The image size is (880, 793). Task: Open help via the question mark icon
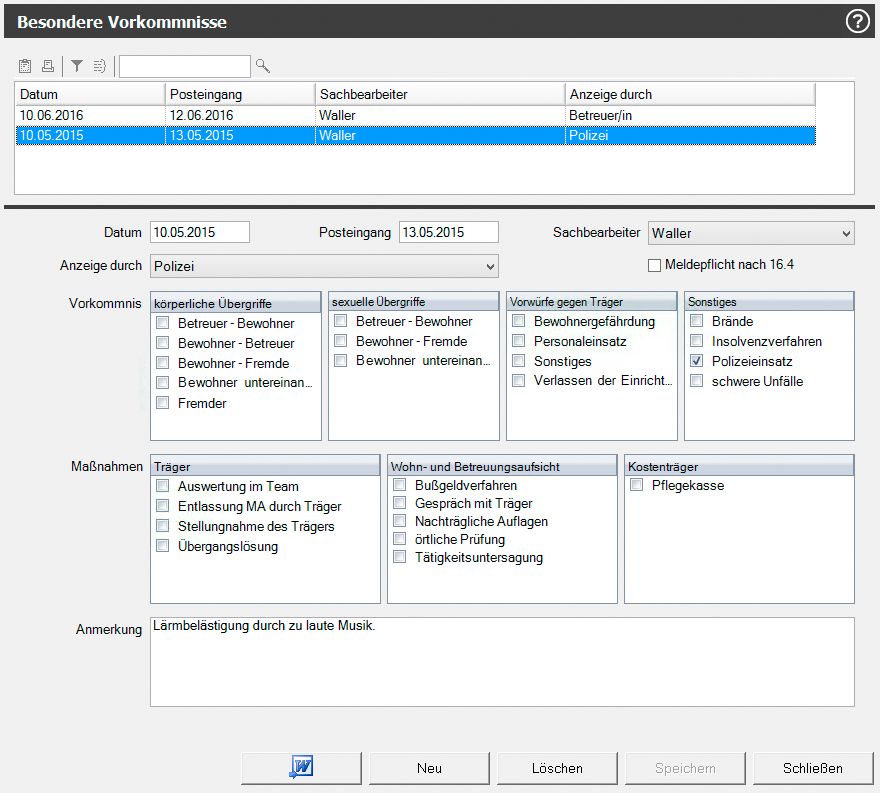click(x=858, y=21)
